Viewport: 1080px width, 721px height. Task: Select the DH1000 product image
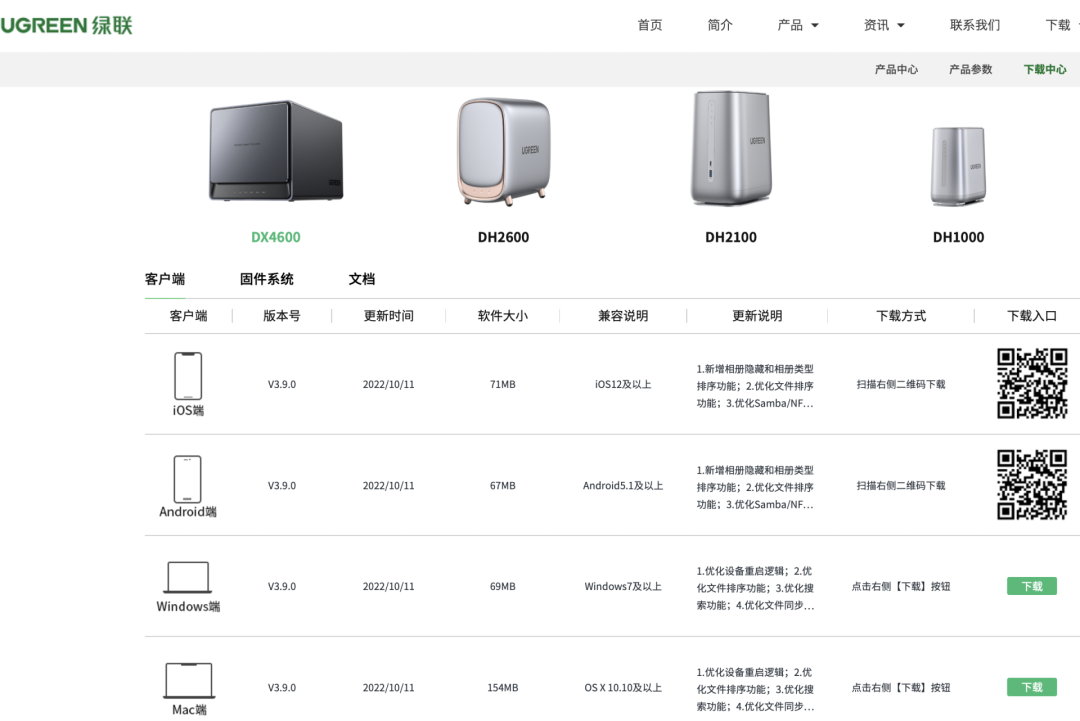pyautogui.click(x=958, y=165)
